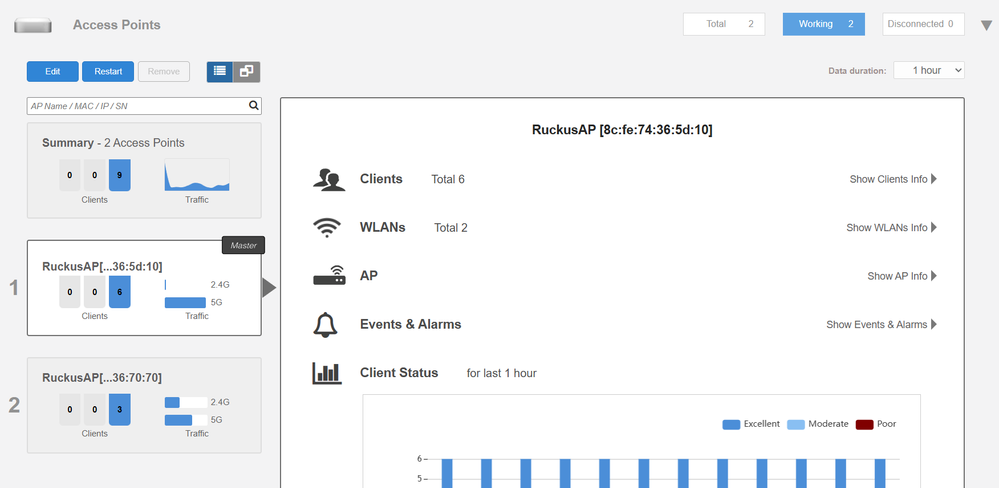Select the RuckusAP[...36:70:70] access point card
The image size is (999, 488).
tap(143, 403)
